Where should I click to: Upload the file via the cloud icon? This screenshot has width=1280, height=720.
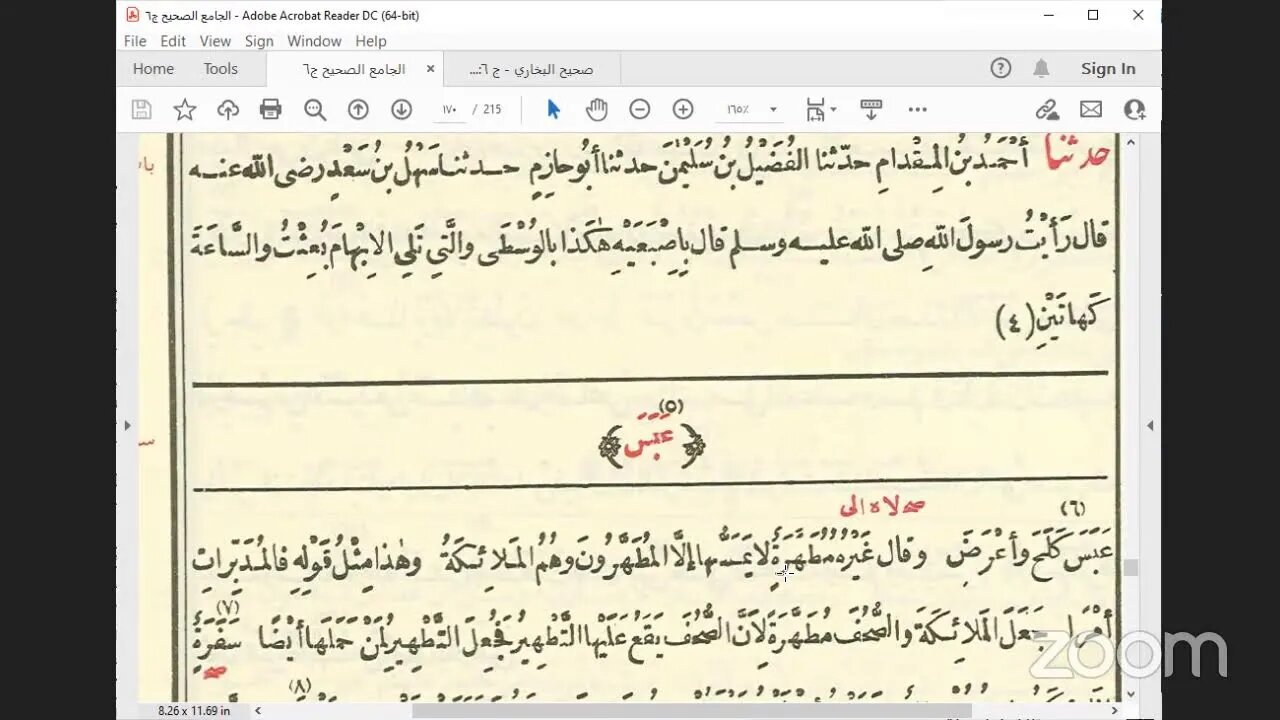(228, 110)
